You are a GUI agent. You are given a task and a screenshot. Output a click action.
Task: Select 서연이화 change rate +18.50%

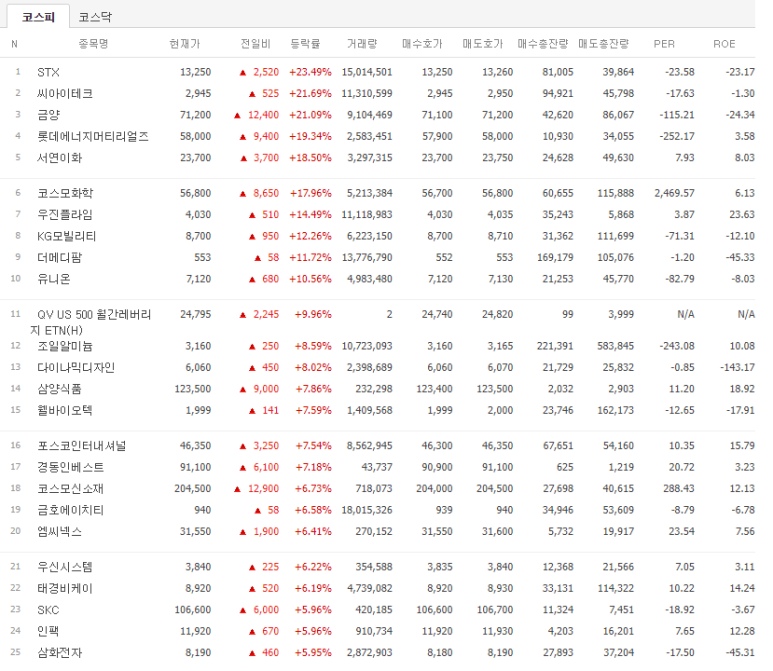coord(311,158)
